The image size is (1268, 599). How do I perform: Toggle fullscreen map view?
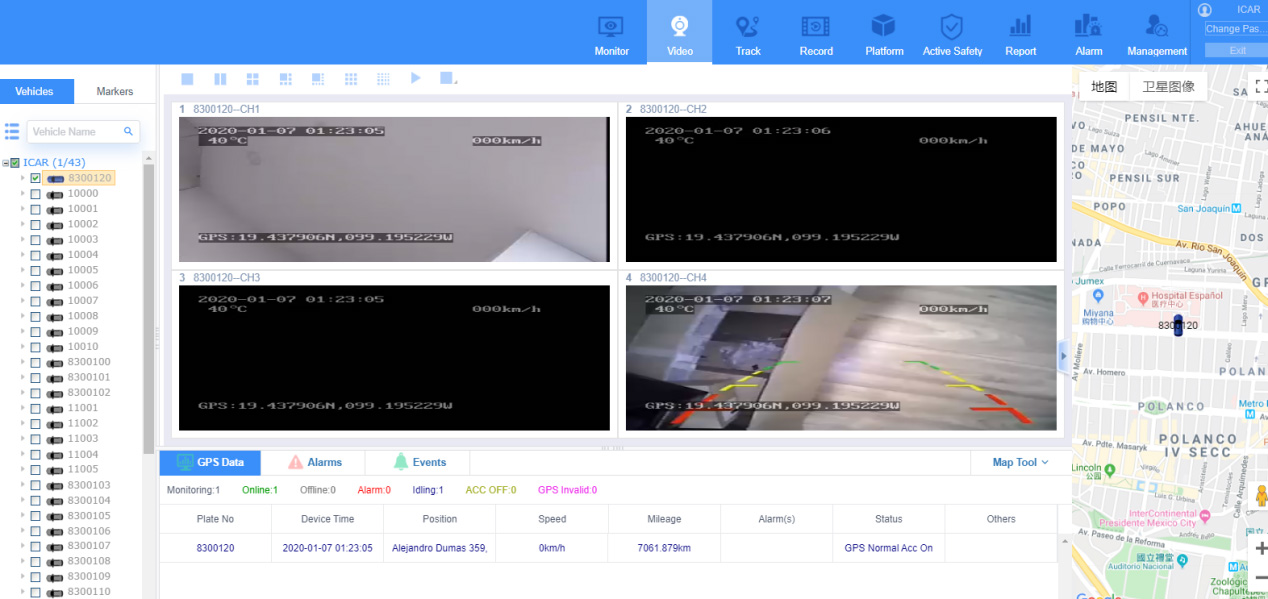click(x=1260, y=87)
